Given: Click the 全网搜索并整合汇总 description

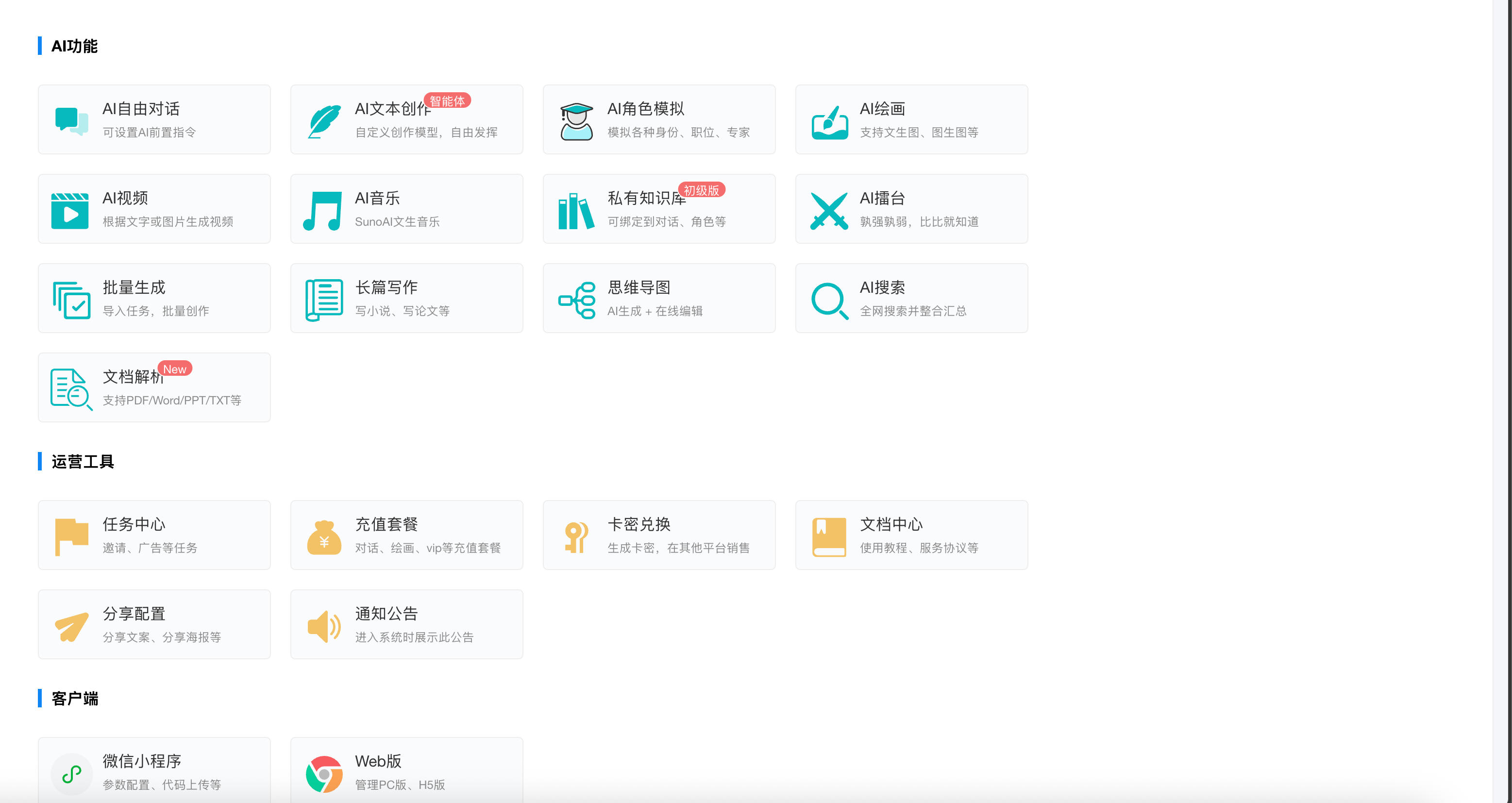Looking at the screenshot, I should coord(913,311).
